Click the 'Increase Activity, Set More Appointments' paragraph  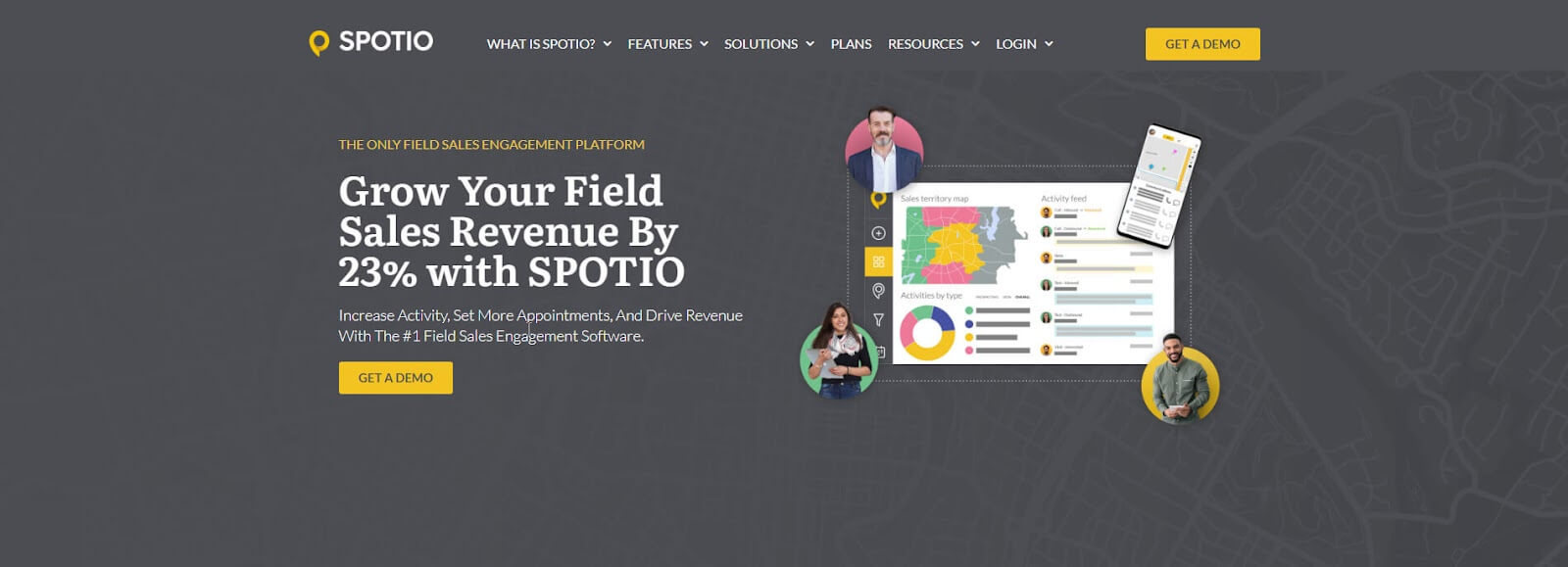[540, 325]
